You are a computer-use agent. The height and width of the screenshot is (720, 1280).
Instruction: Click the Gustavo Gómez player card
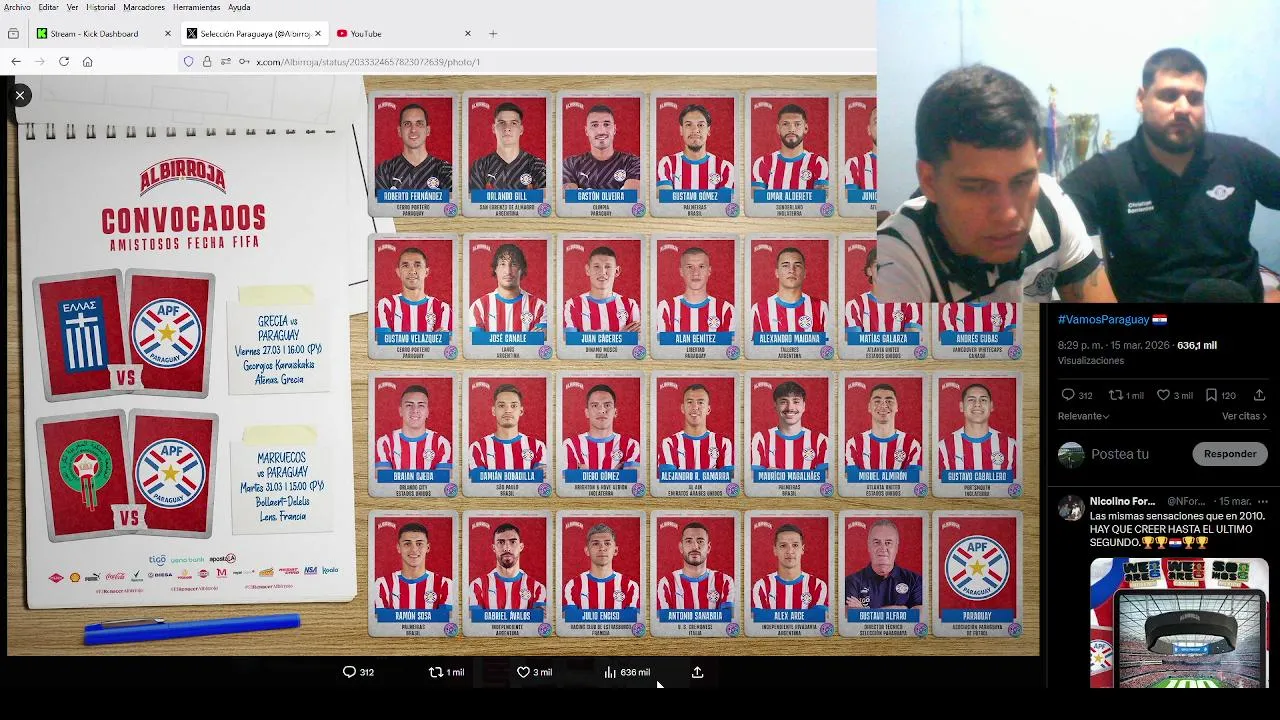tap(695, 155)
